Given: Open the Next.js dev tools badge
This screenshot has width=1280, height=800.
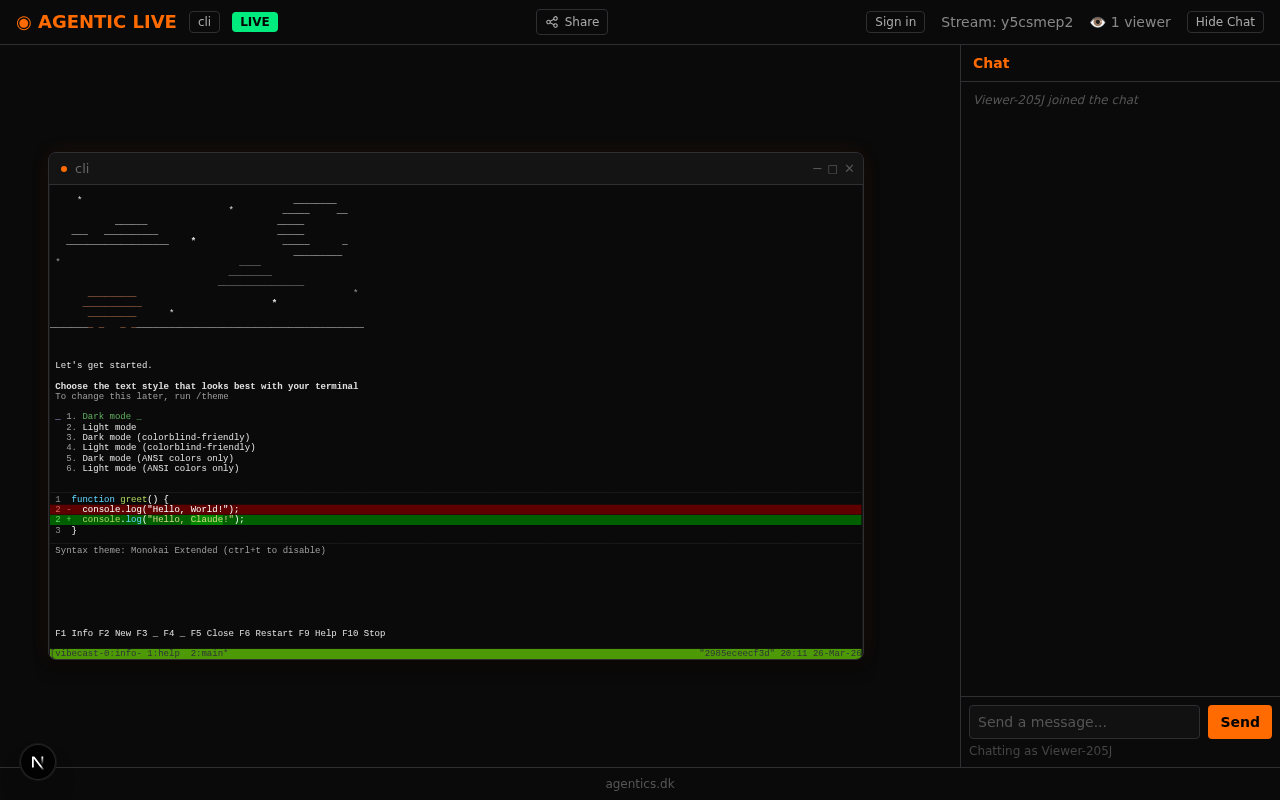Looking at the screenshot, I should click(38, 762).
